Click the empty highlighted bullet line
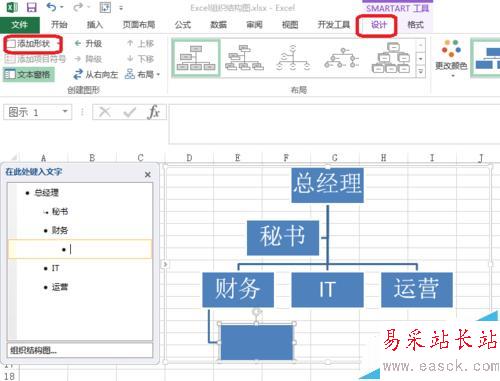Screen dimensions: 500x381 pos(80,249)
